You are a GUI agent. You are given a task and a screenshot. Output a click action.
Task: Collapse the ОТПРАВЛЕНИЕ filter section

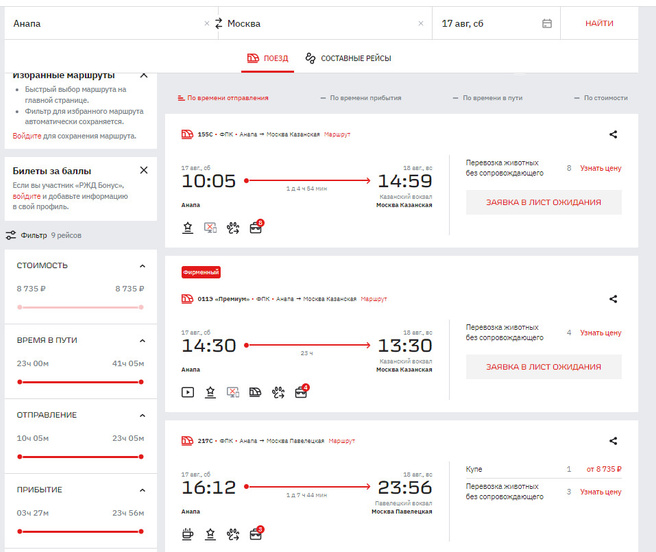[x=142, y=416]
